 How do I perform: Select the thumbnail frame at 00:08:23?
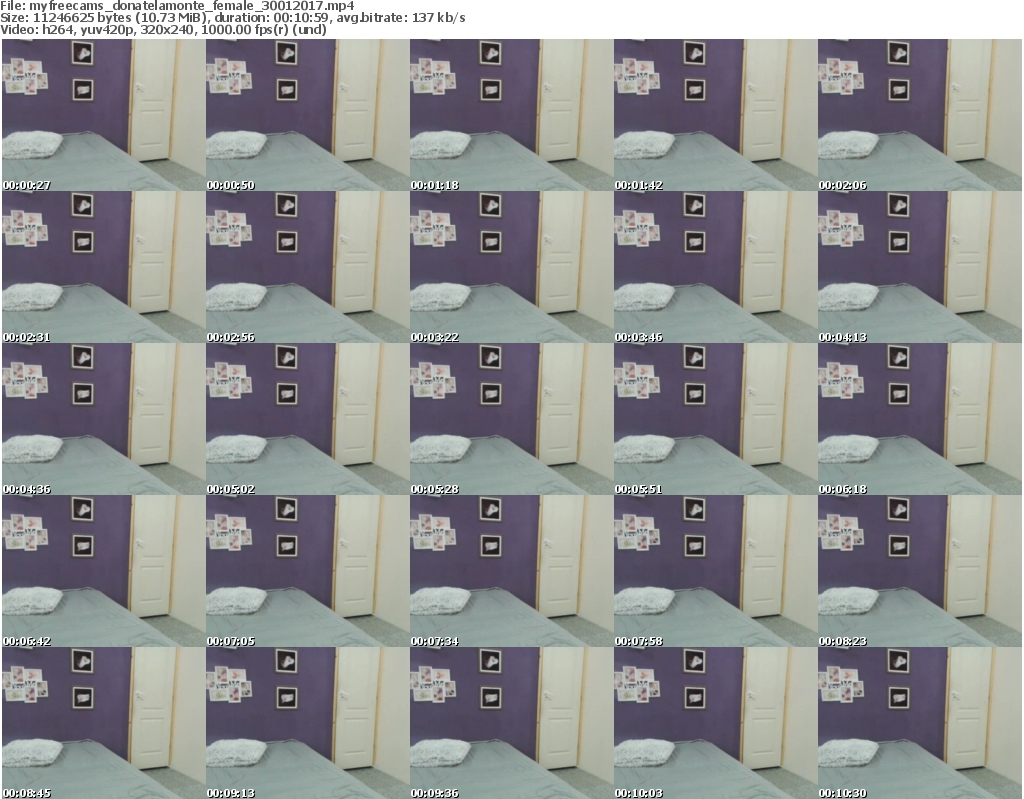[x=920, y=571]
